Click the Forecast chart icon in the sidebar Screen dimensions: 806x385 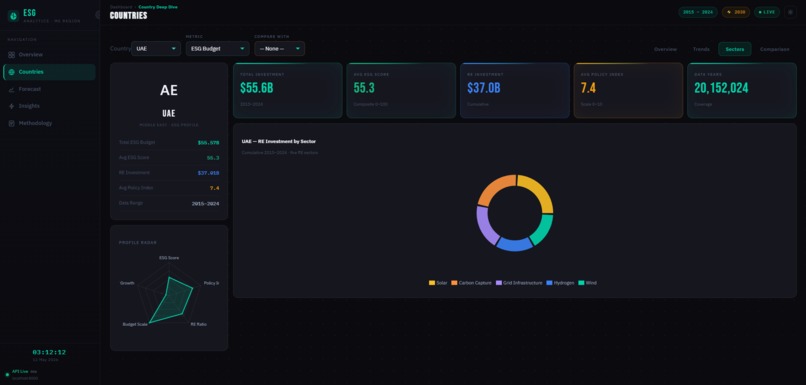(x=11, y=89)
